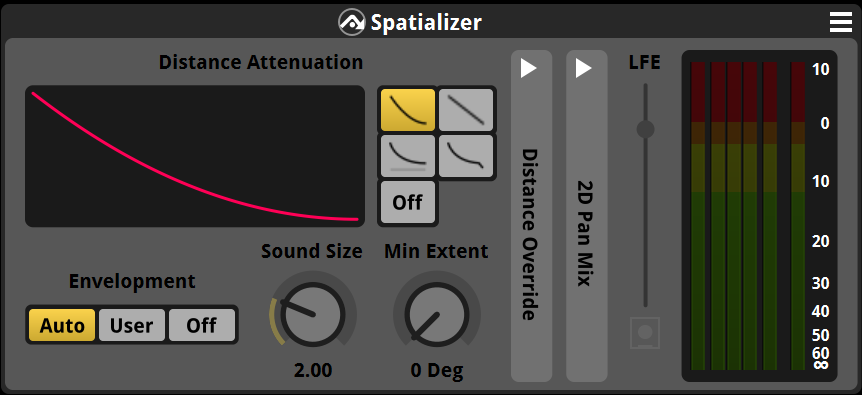The image size is (862, 395).
Task: Click the LFE speaker icon below the slider
Action: tap(645, 333)
